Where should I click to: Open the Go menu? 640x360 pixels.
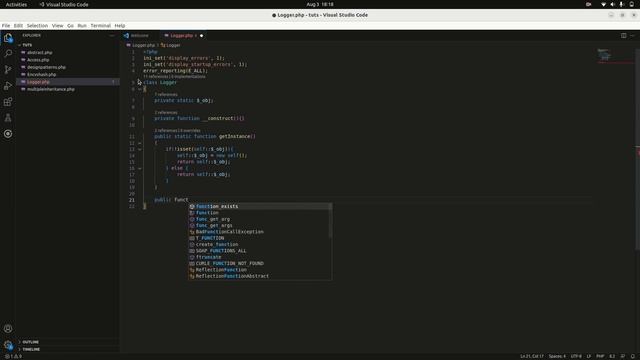tap(70, 25)
